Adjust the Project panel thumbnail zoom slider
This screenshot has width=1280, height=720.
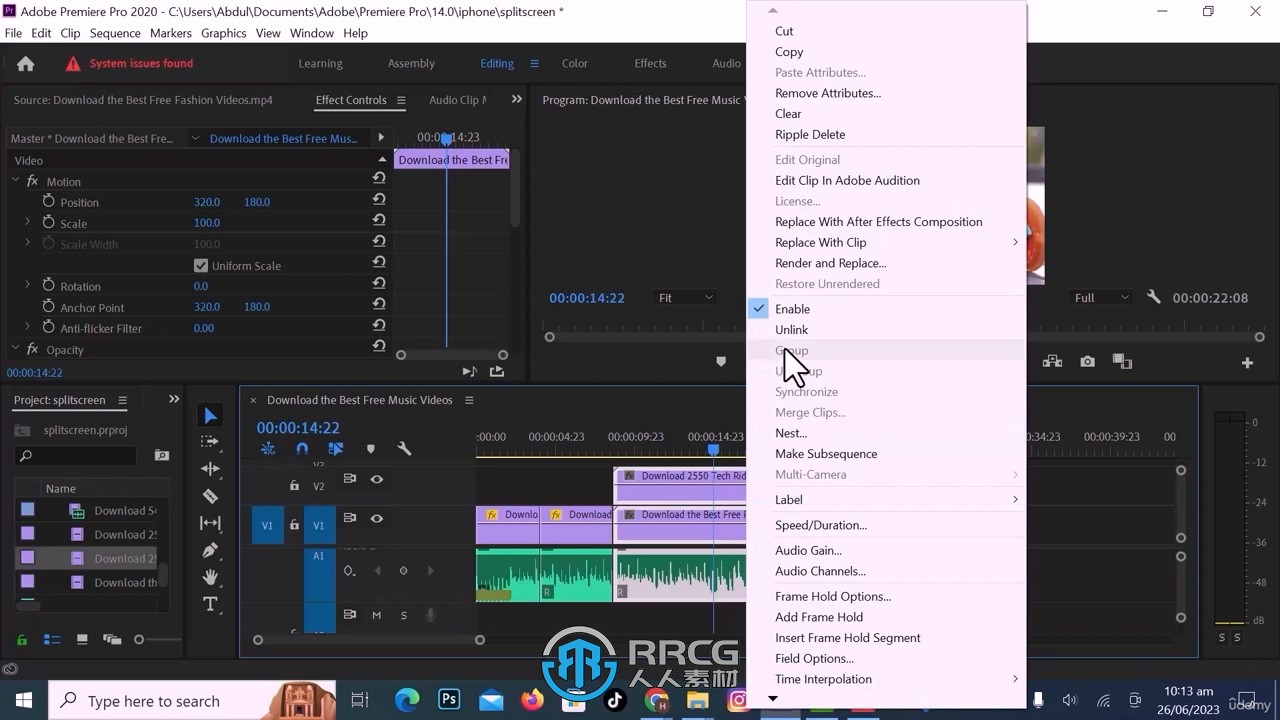[139, 640]
